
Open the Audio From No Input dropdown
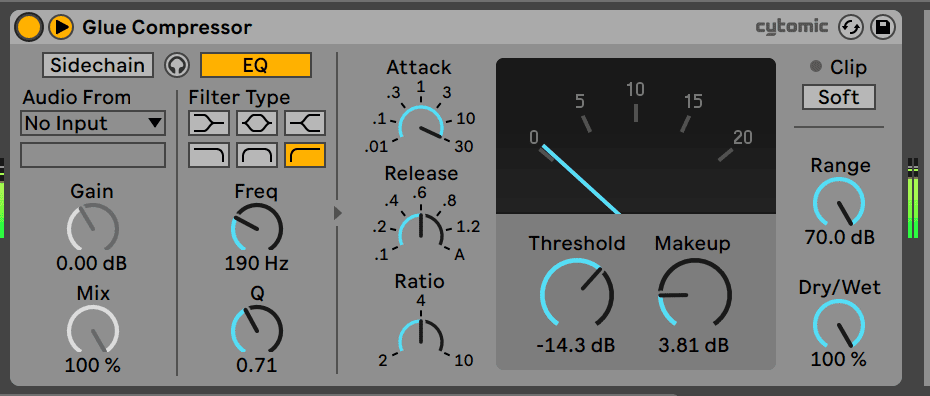[x=93, y=123]
